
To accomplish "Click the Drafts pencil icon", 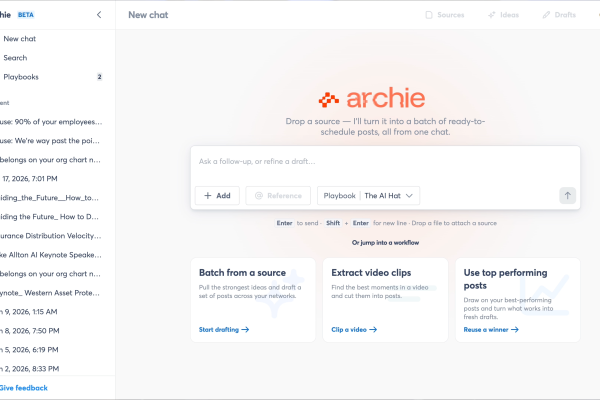I will point(546,15).
